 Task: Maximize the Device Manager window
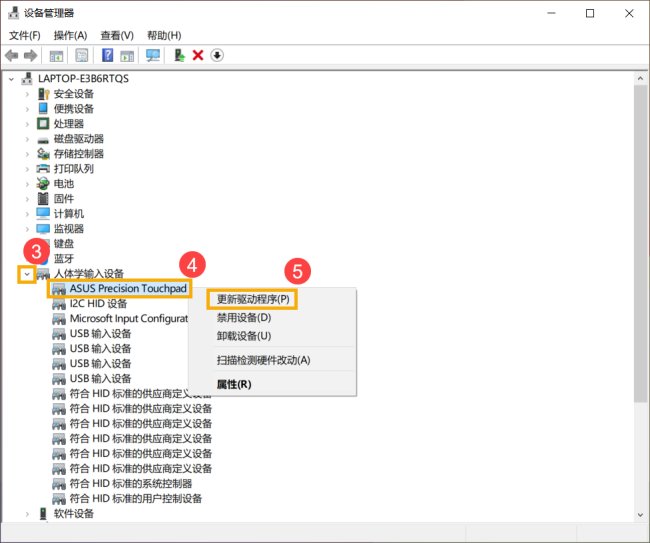590,13
